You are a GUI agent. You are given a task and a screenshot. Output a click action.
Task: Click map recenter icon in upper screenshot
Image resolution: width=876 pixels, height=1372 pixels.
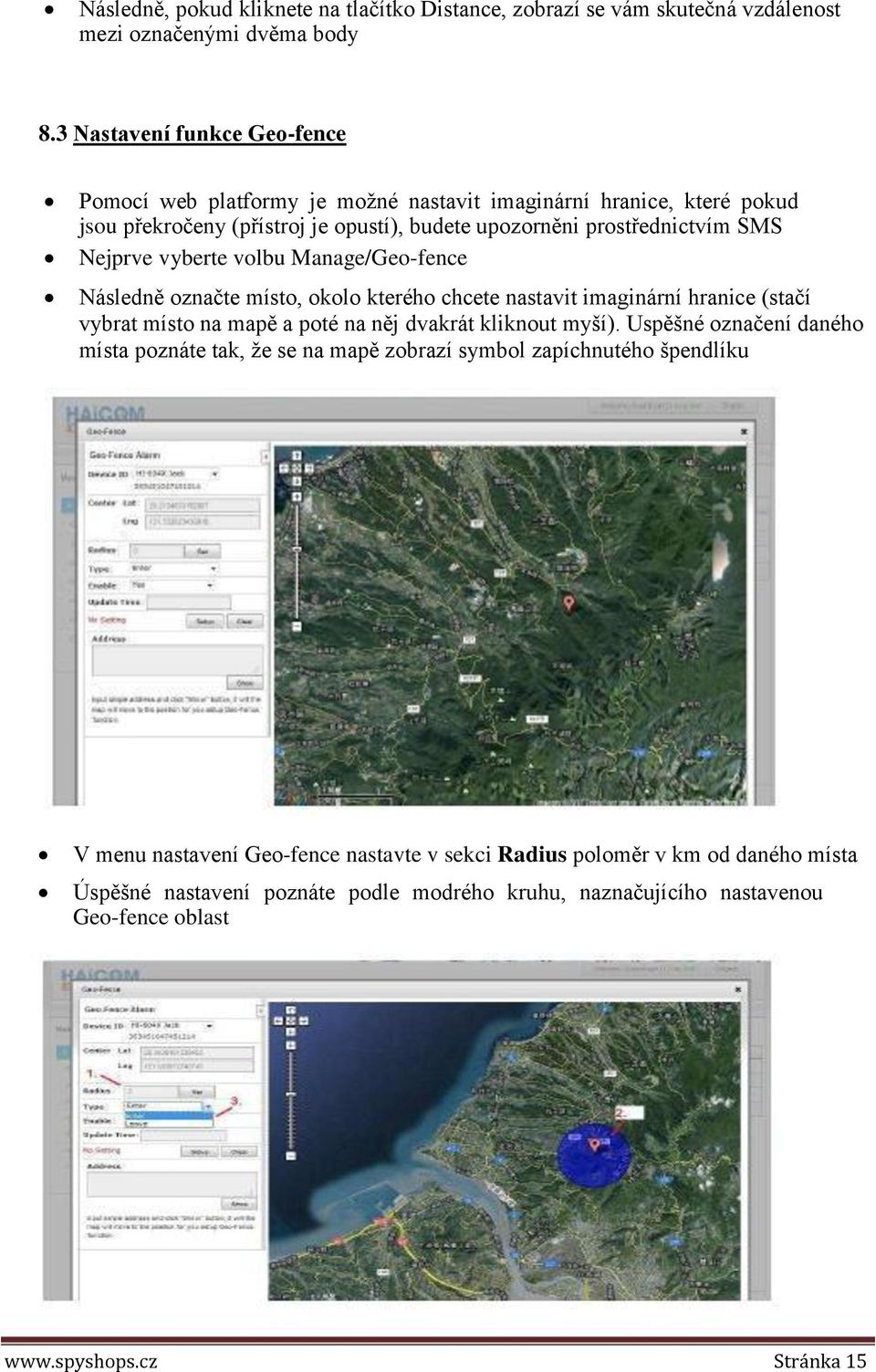(x=297, y=468)
